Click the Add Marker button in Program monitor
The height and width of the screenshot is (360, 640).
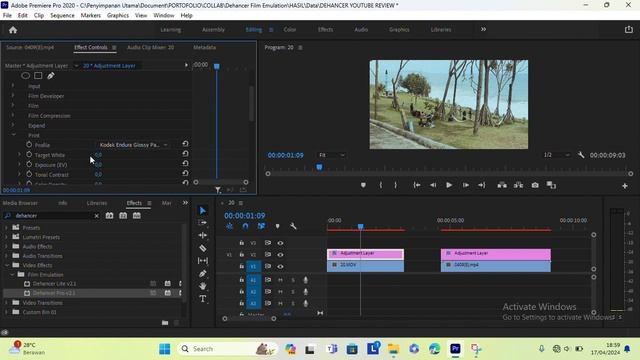363,185
